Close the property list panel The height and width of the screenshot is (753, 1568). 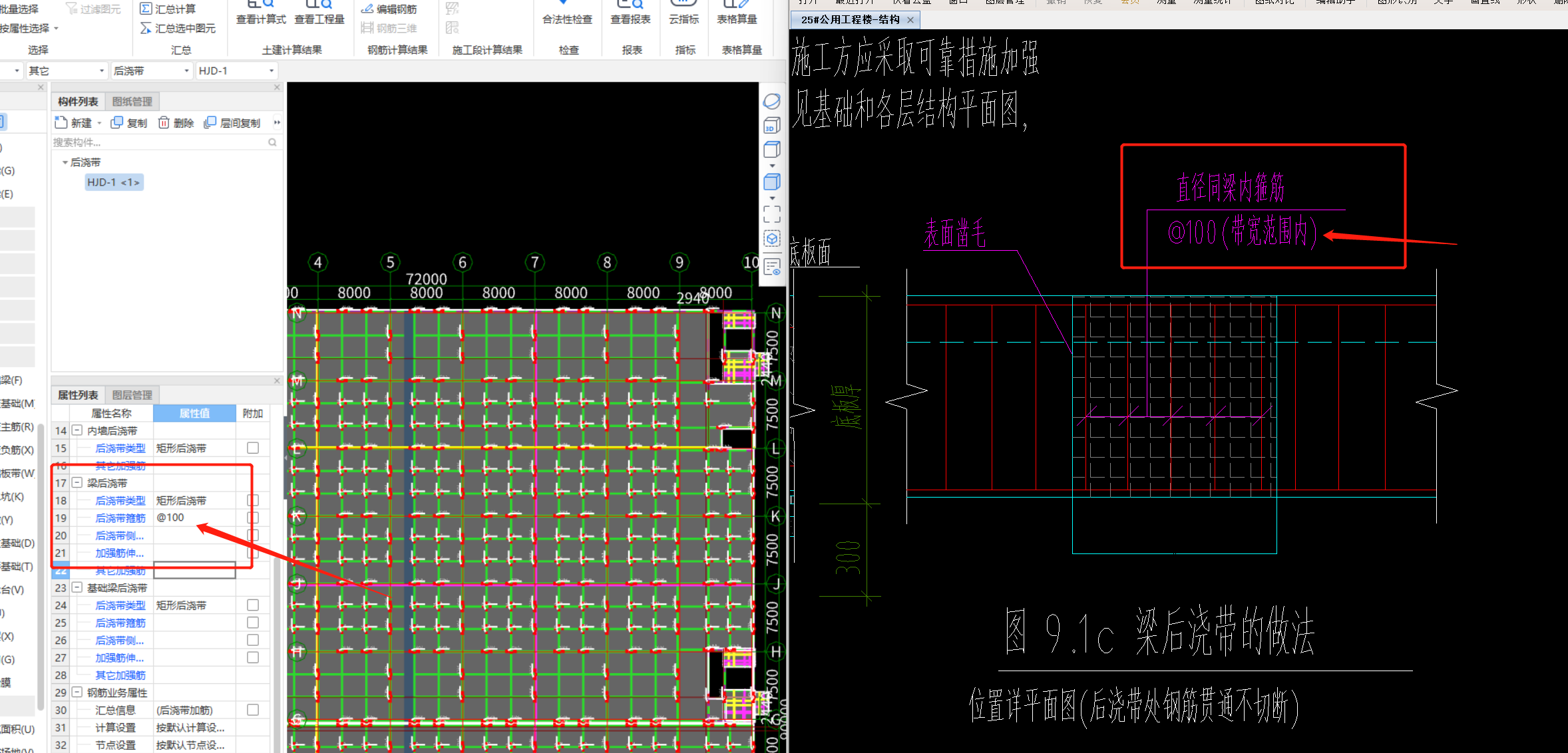click(x=277, y=380)
